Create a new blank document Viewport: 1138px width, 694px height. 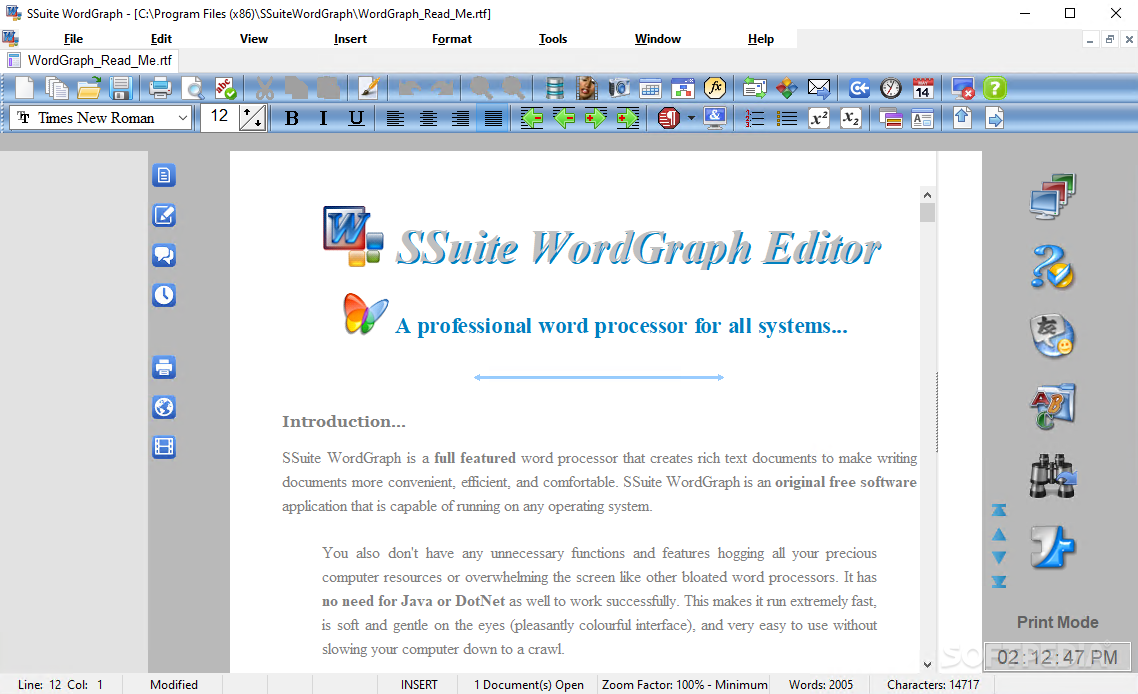coord(24,89)
